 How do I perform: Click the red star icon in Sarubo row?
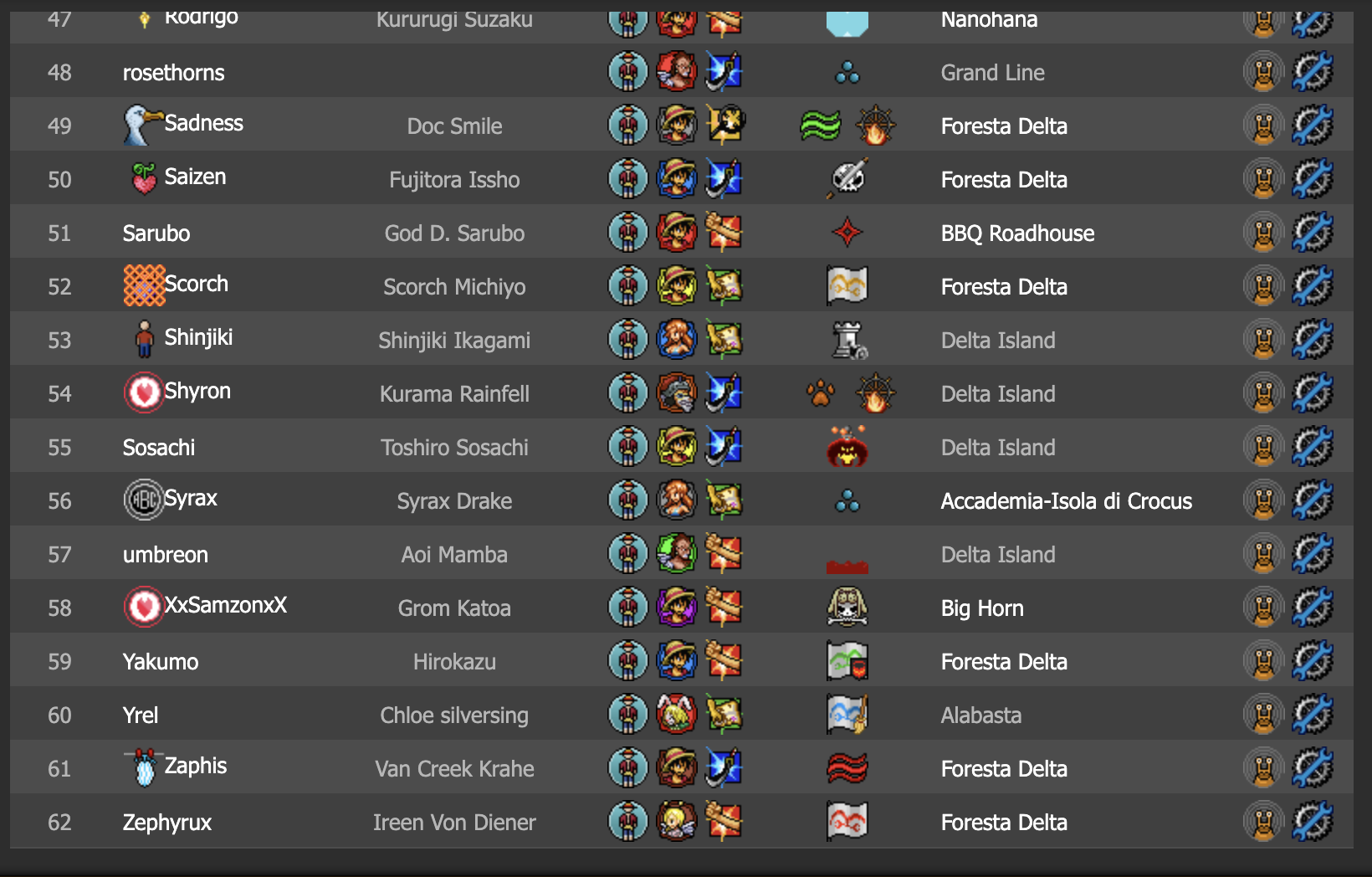click(847, 233)
